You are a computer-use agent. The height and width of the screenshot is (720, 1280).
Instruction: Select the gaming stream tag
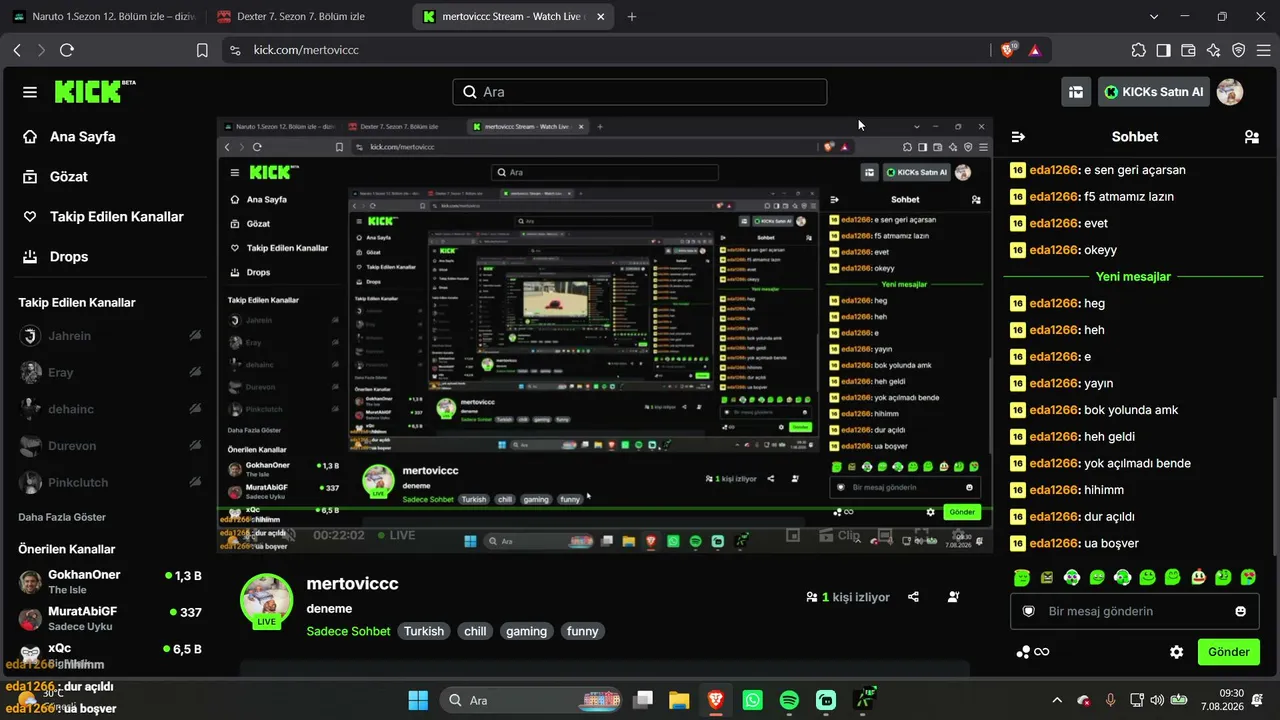click(x=526, y=631)
